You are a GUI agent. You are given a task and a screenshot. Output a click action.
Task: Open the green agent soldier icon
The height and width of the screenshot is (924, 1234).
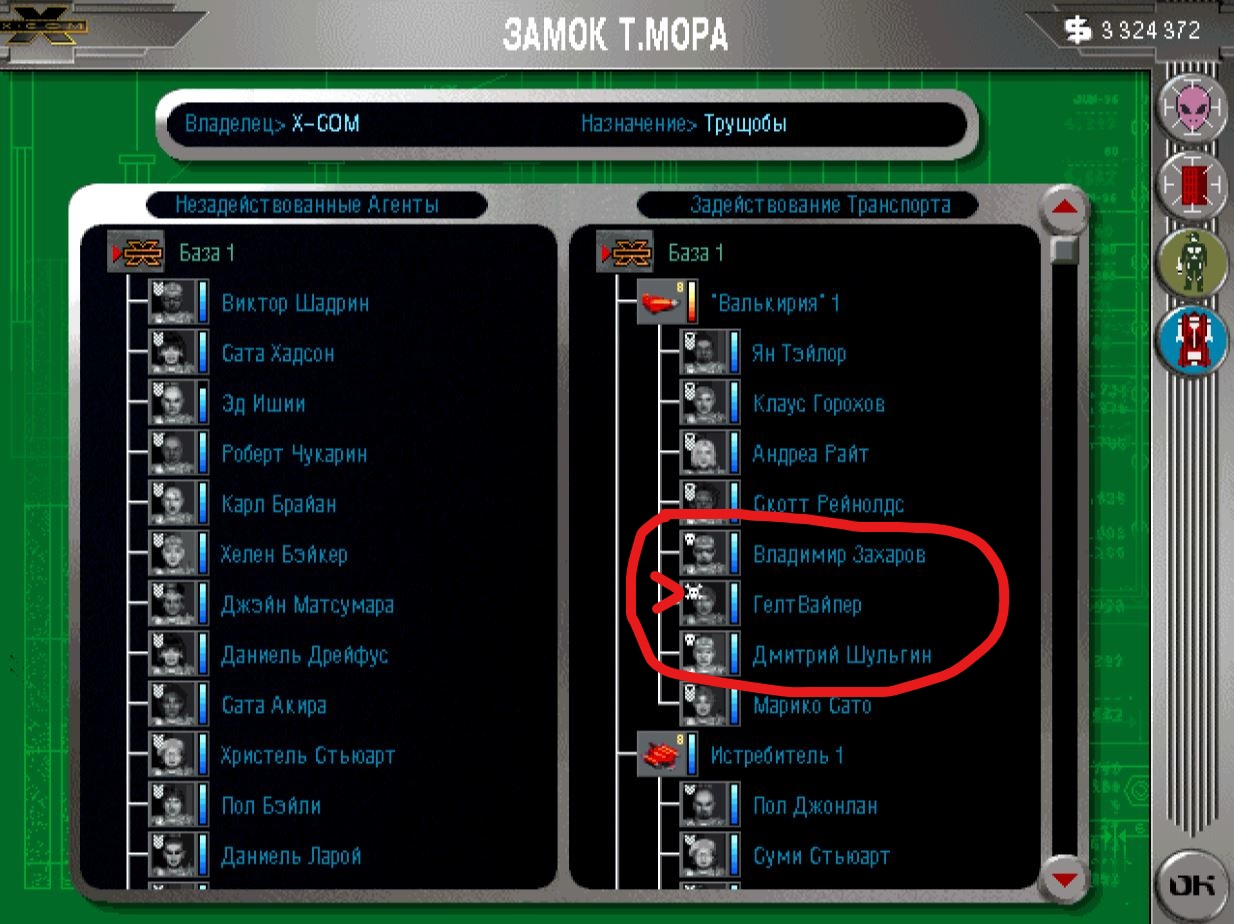[1191, 261]
